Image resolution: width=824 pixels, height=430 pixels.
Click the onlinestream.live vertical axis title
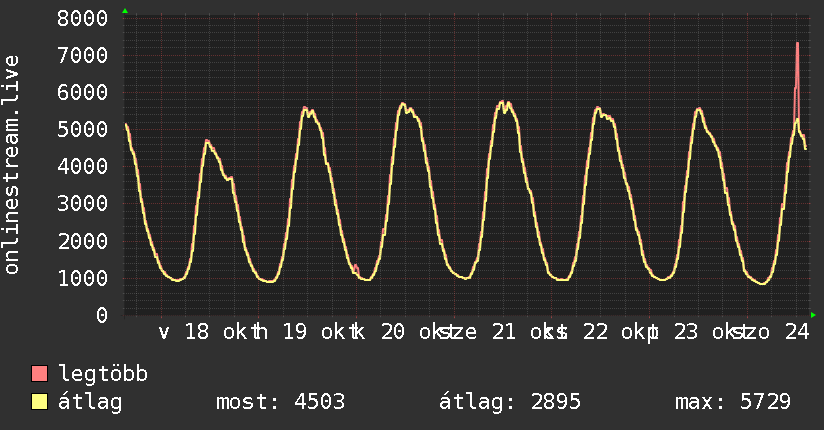12,165
